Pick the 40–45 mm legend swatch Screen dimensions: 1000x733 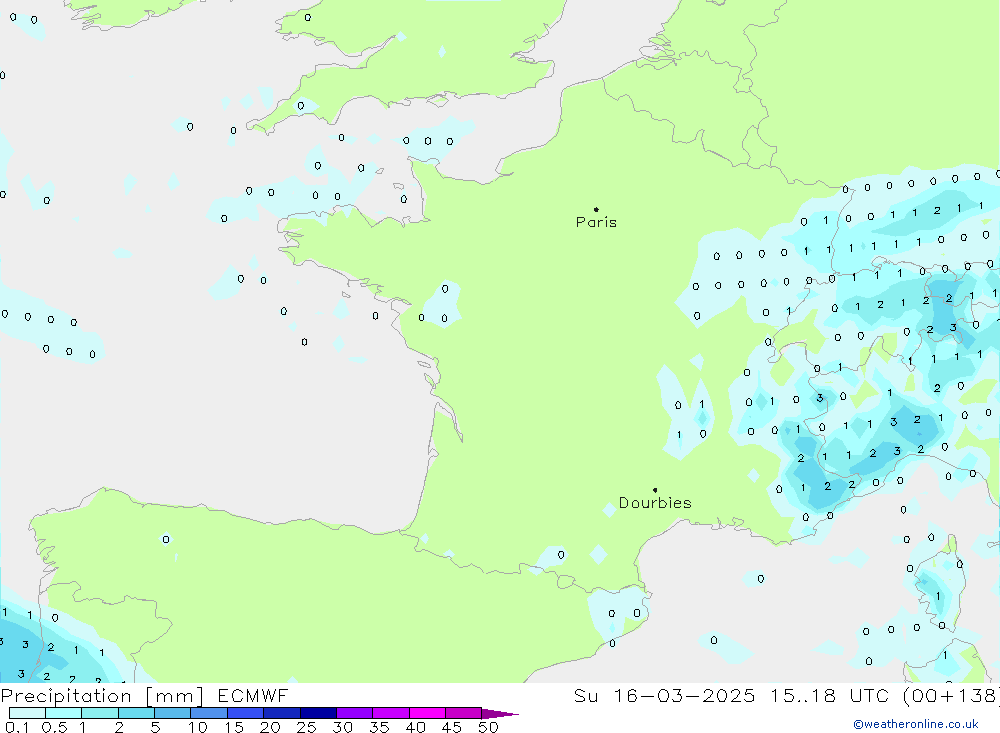(x=427, y=713)
